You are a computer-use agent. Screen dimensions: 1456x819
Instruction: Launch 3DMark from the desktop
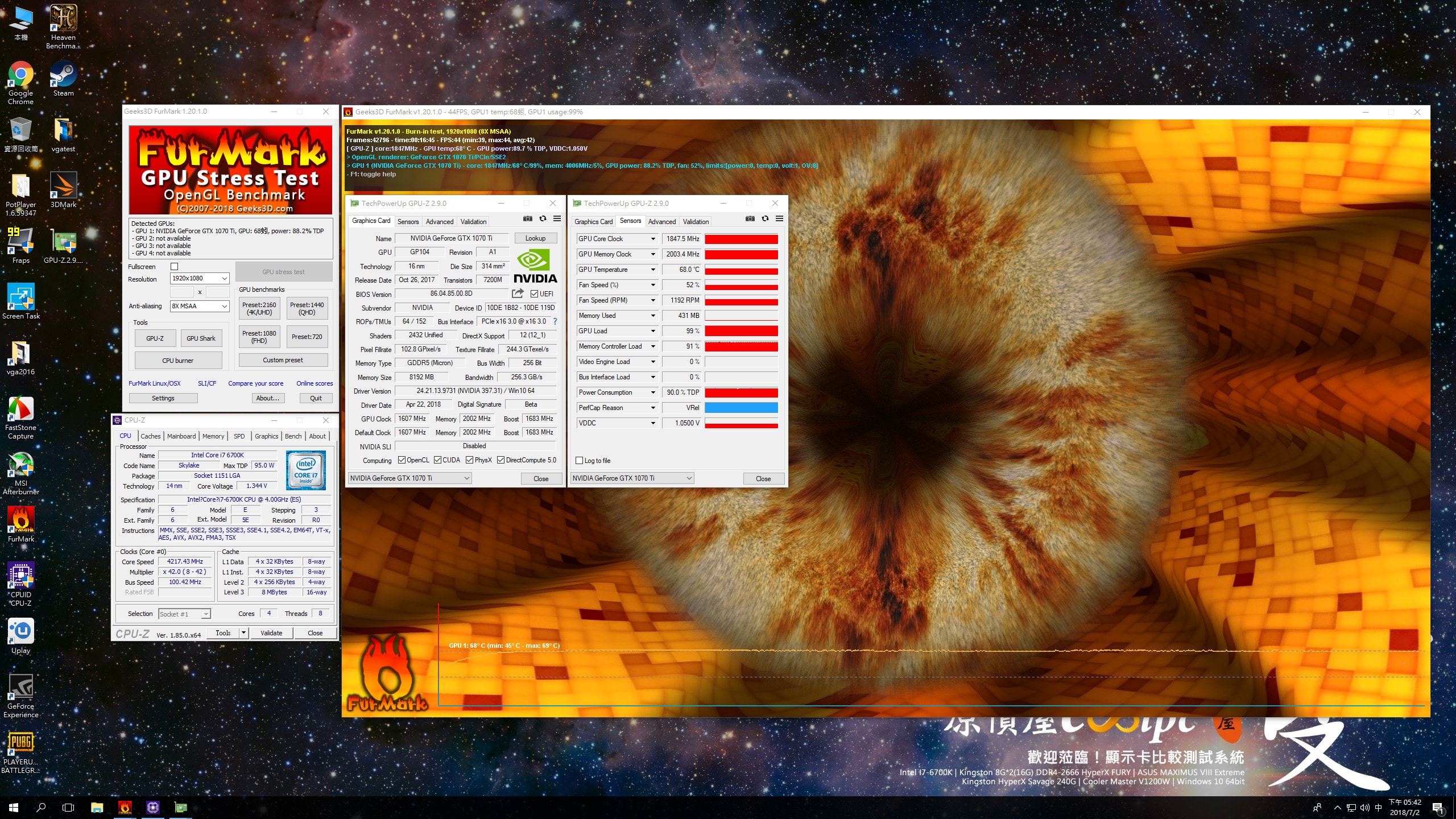point(63,191)
